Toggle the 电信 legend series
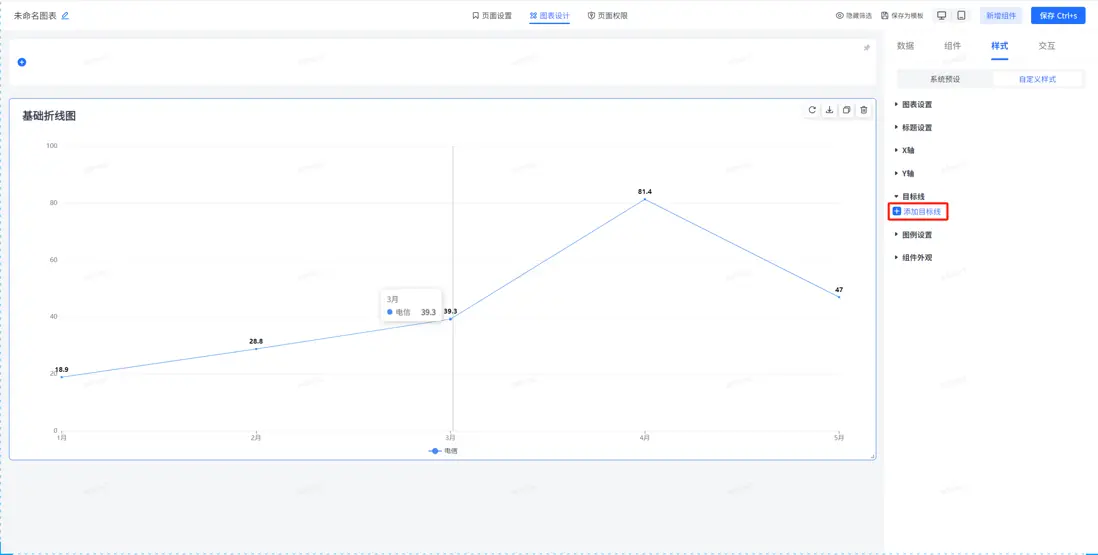The width and height of the screenshot is (1098, 555). click(x=443, y=451)
